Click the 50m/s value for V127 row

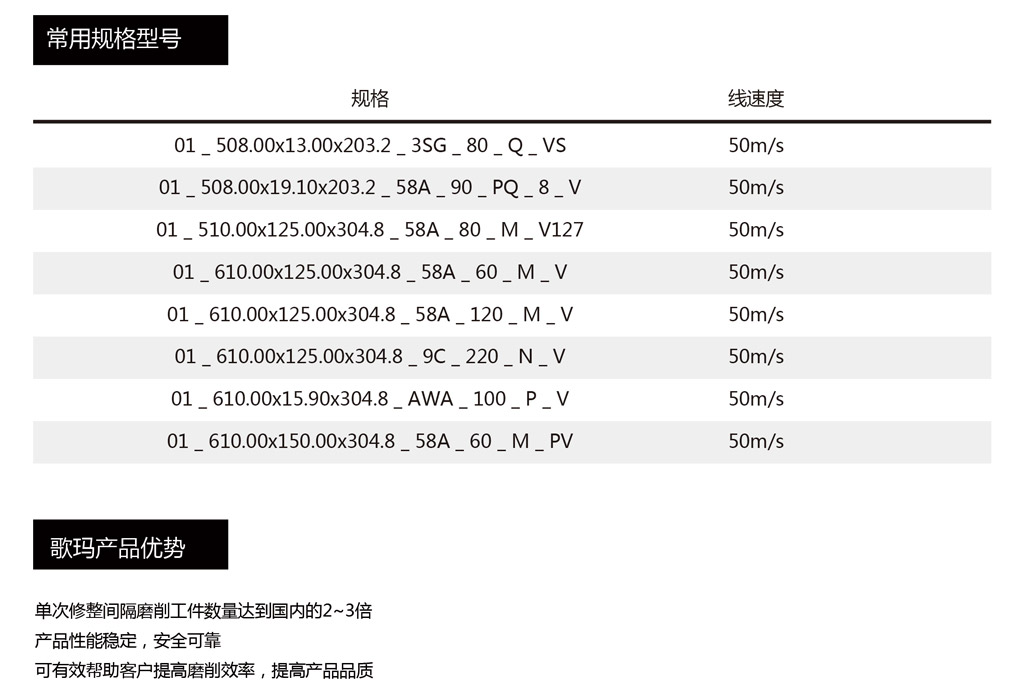click(x=756, y=230)
